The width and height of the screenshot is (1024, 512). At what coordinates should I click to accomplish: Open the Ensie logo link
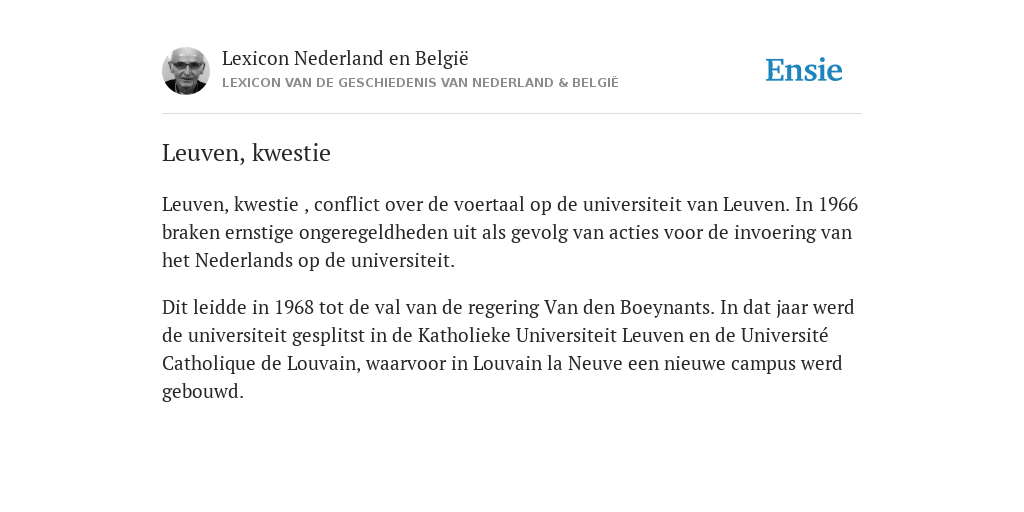[804, 71]
